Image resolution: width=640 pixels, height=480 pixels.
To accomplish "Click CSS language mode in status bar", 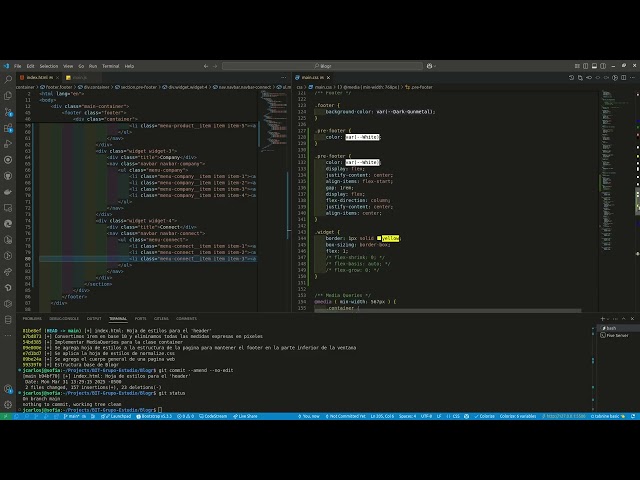I will (456, 416).
